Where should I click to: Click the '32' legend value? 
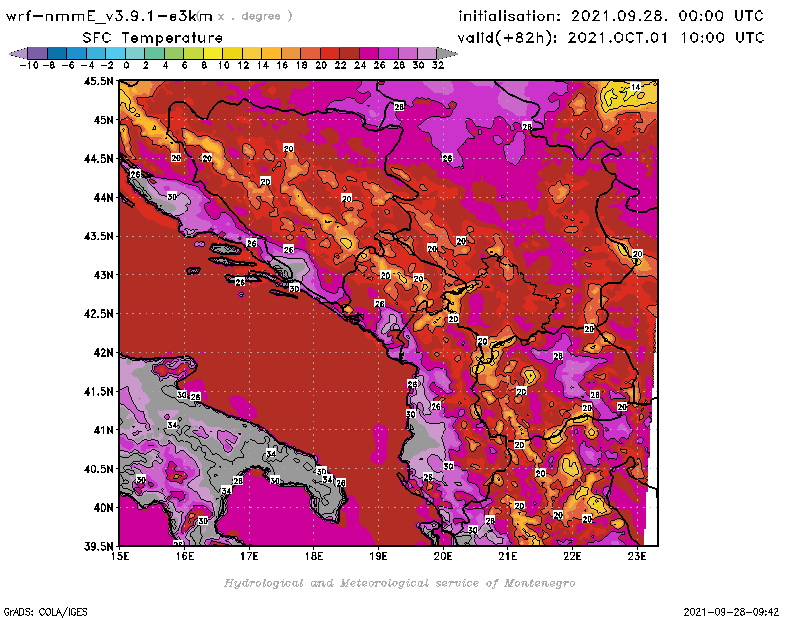coord(438,65)
